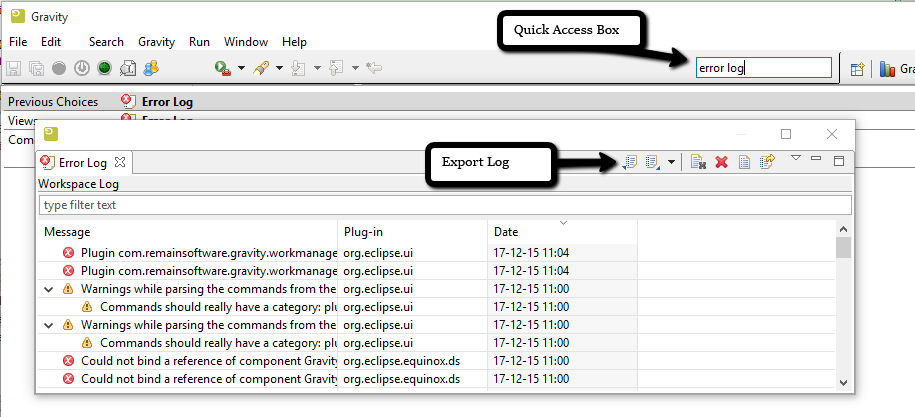
Task: Click the users icon in toolbar
Action: coord(151,68)
